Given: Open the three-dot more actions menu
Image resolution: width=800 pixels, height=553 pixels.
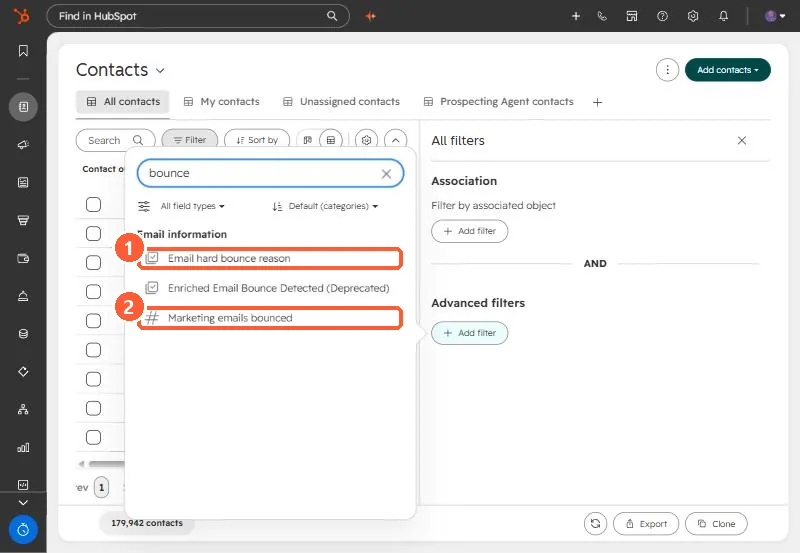Looking at the screenshot, I should pos(667,70).
